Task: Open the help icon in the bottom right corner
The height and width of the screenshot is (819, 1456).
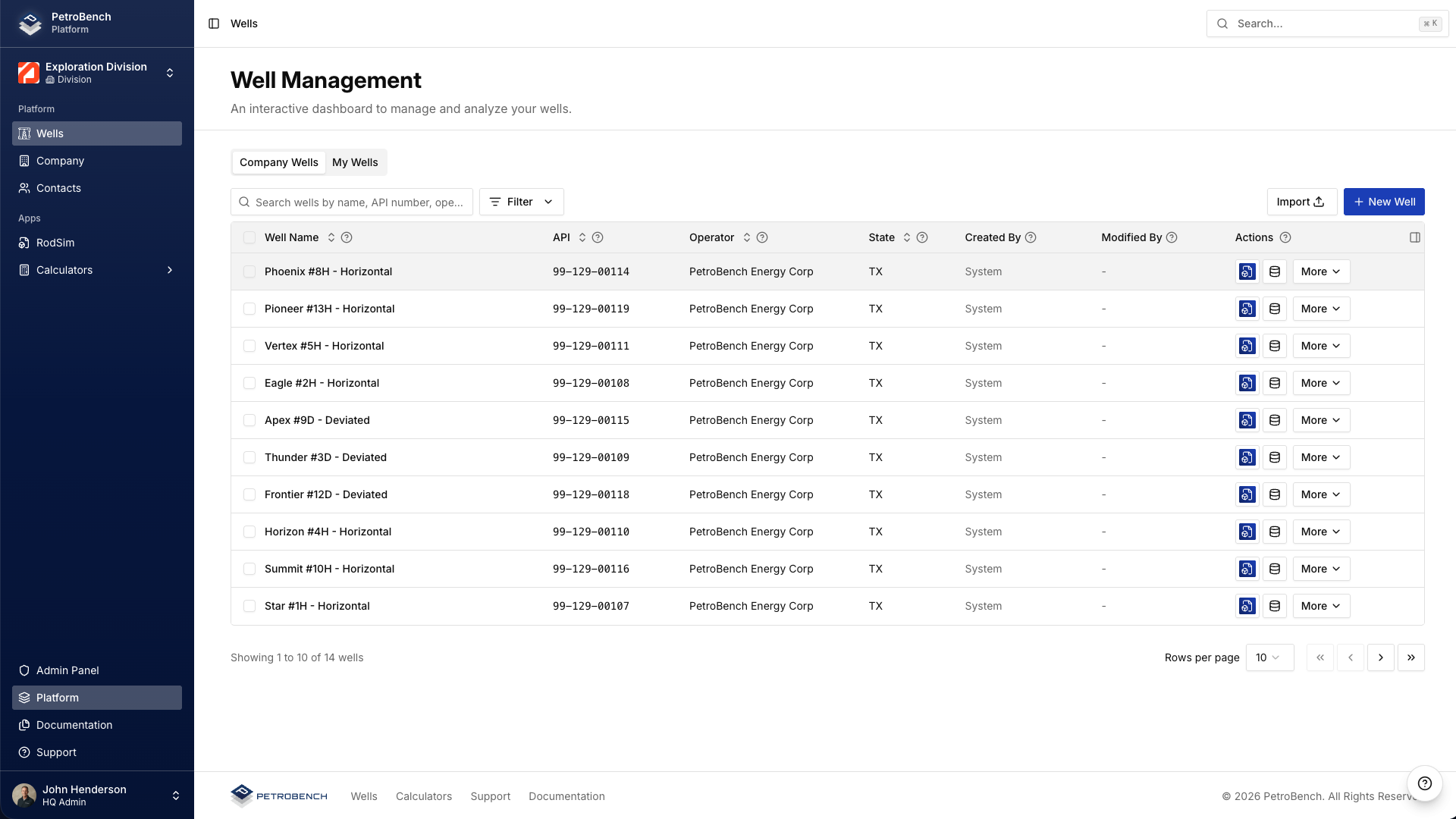Action: click(1424, 783)
